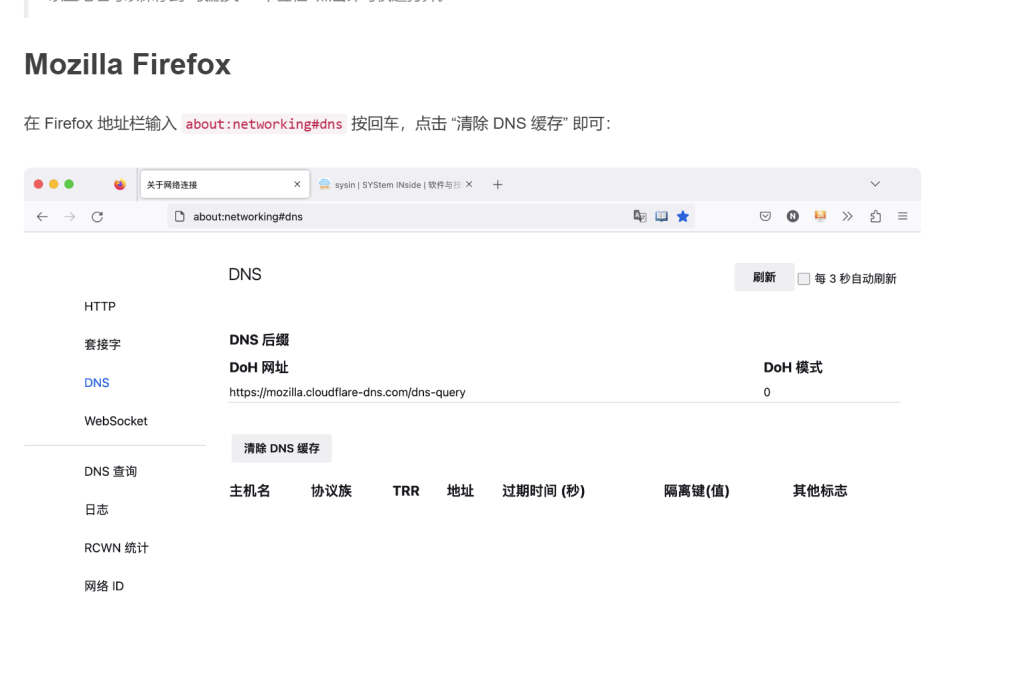Open DNS 查询 section
Image resolution: width=1024 pixels, height=687 pixels.
110,471
